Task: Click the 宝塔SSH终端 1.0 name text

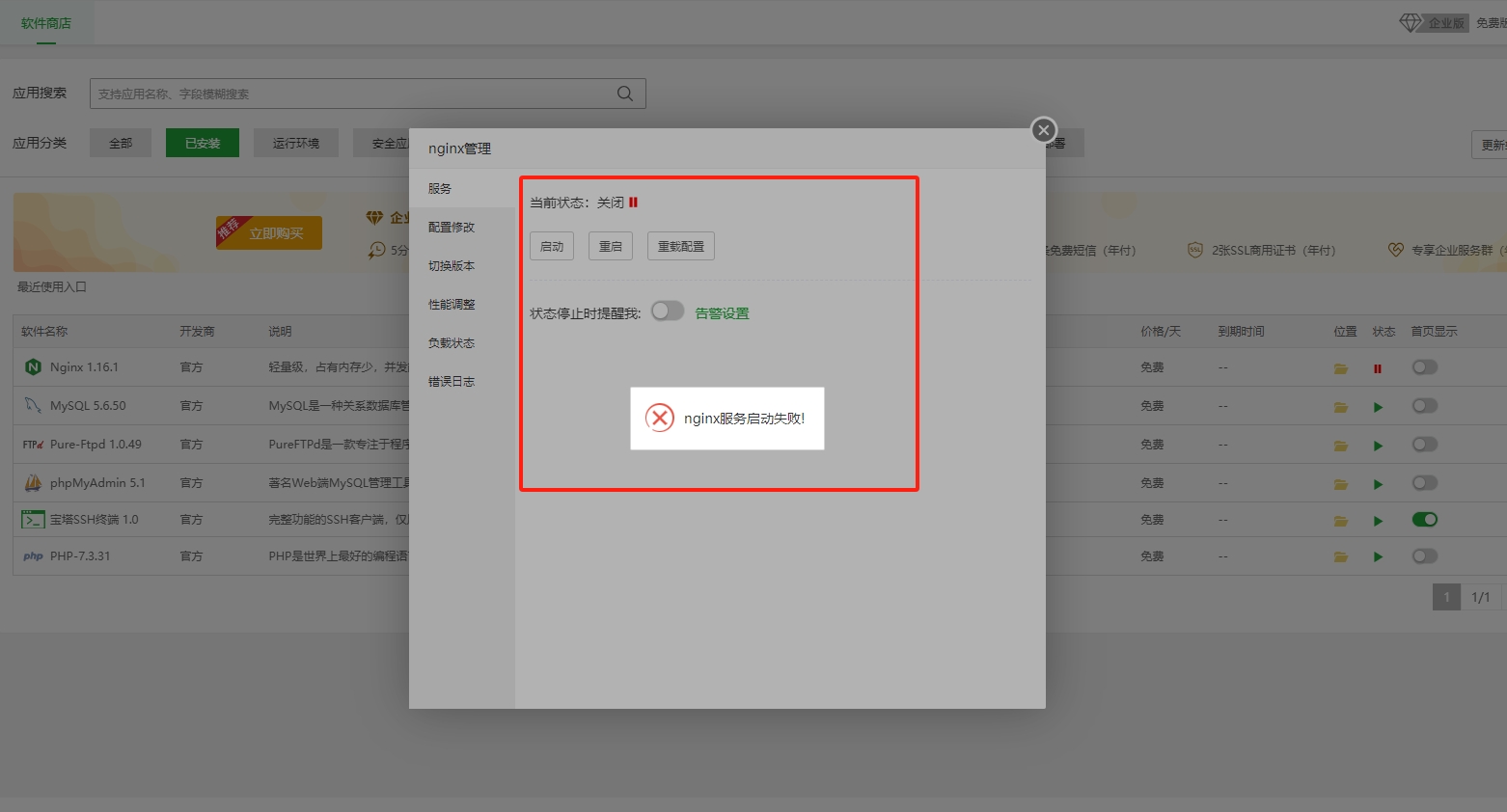Action: 95,520
